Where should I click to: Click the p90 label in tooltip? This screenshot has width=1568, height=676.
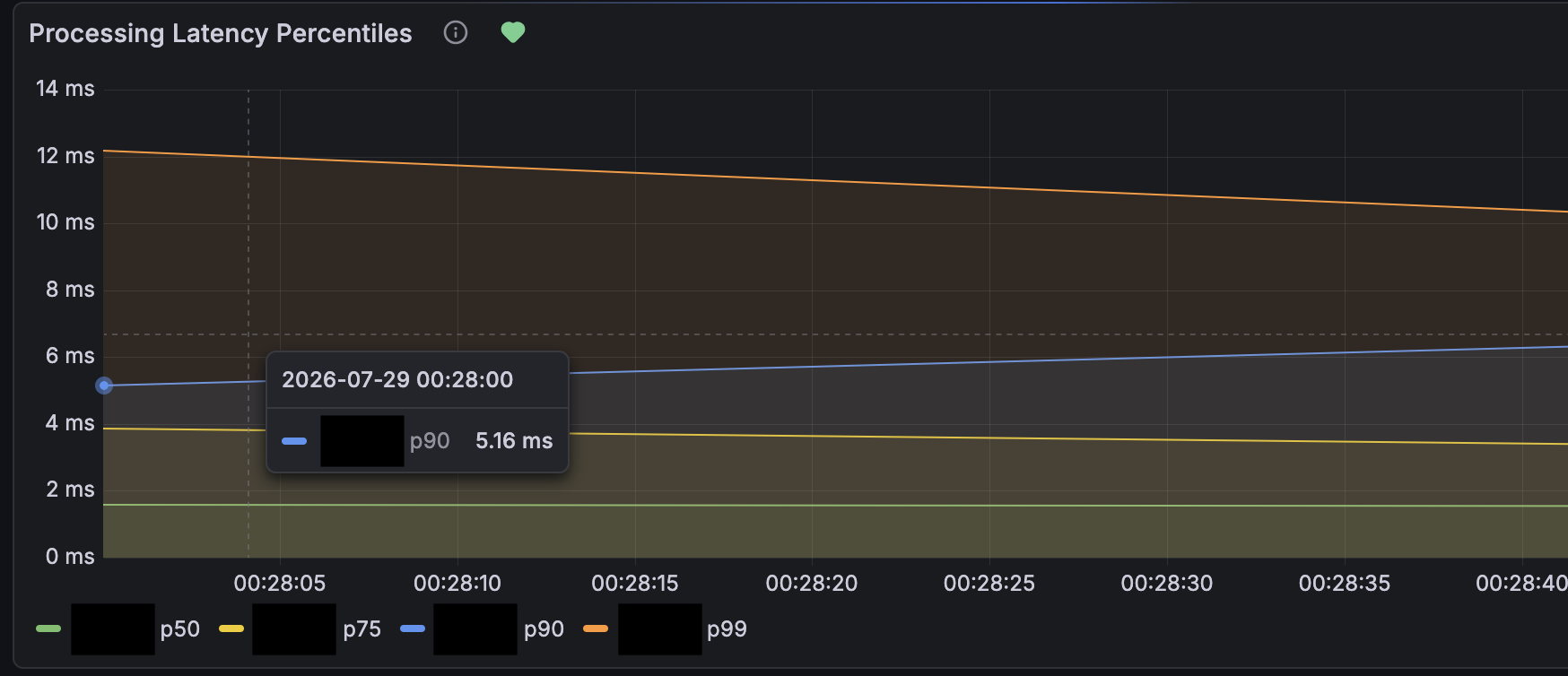430,441
